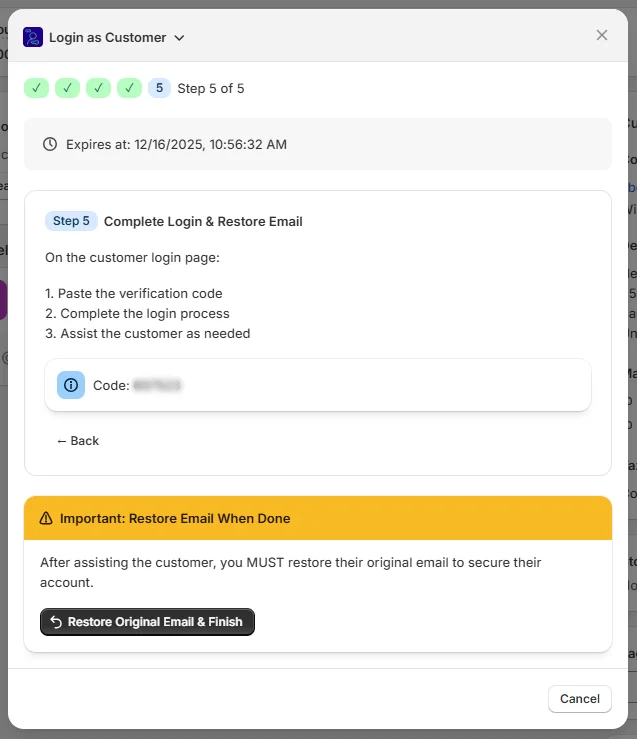Click the Important: Restore Email When Done banner

click(x=317, y=519)
